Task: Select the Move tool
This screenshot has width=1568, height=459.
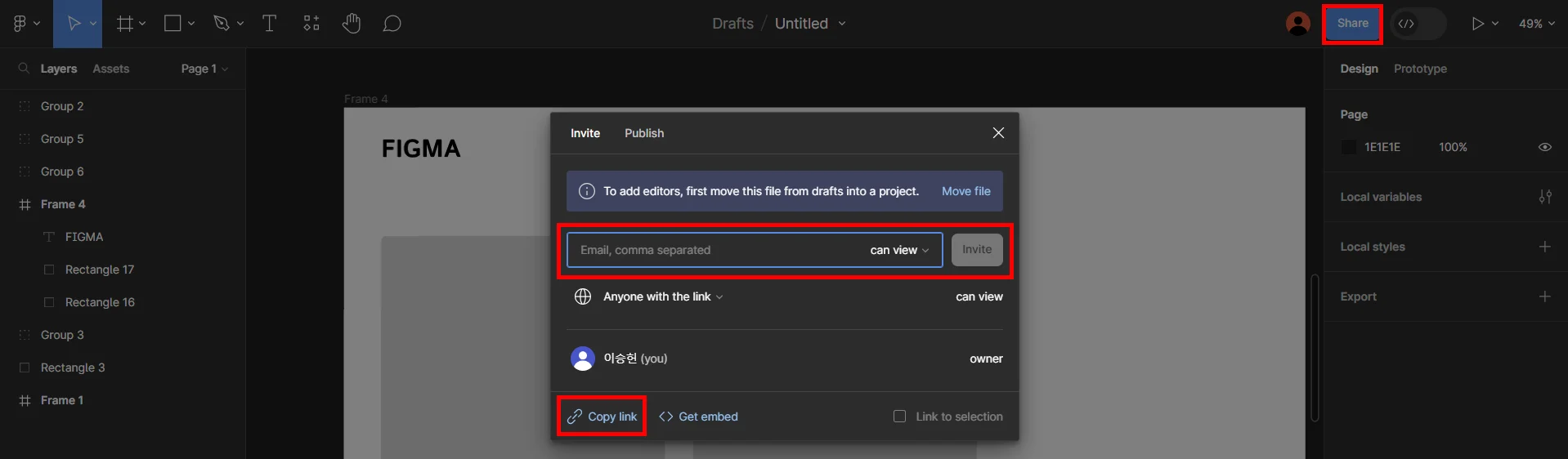Action: click(x=74, y=24)
